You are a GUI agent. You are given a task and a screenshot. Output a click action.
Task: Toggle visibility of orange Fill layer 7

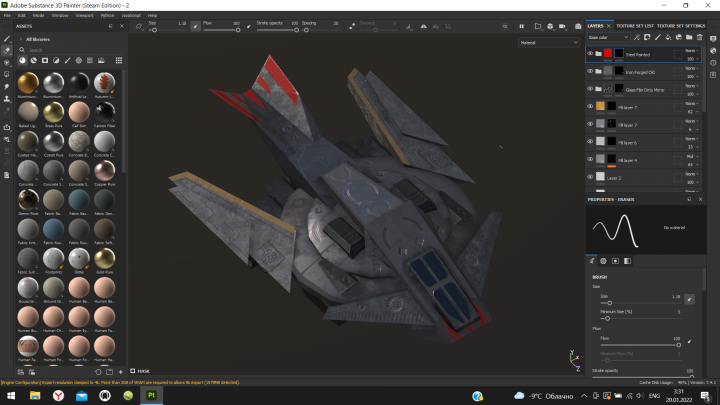[590, 106]
